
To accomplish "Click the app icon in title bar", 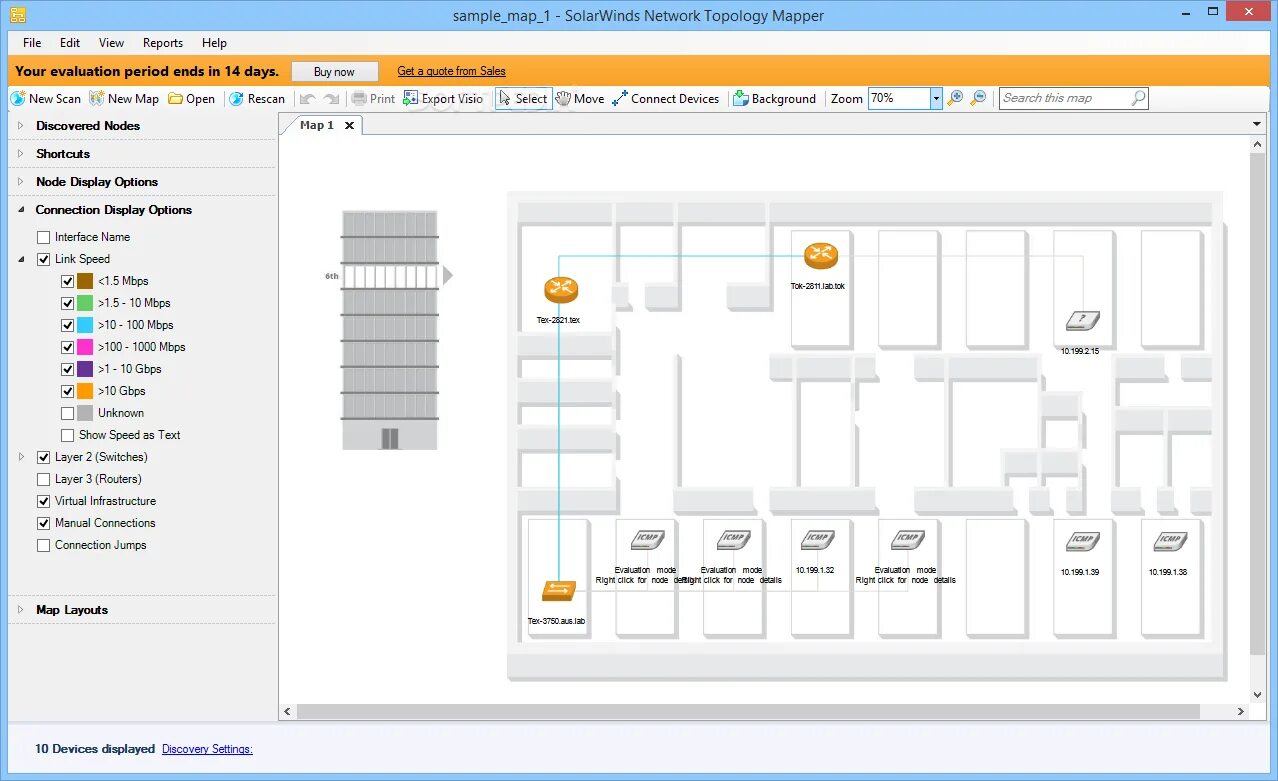I will tap(18, 15).
